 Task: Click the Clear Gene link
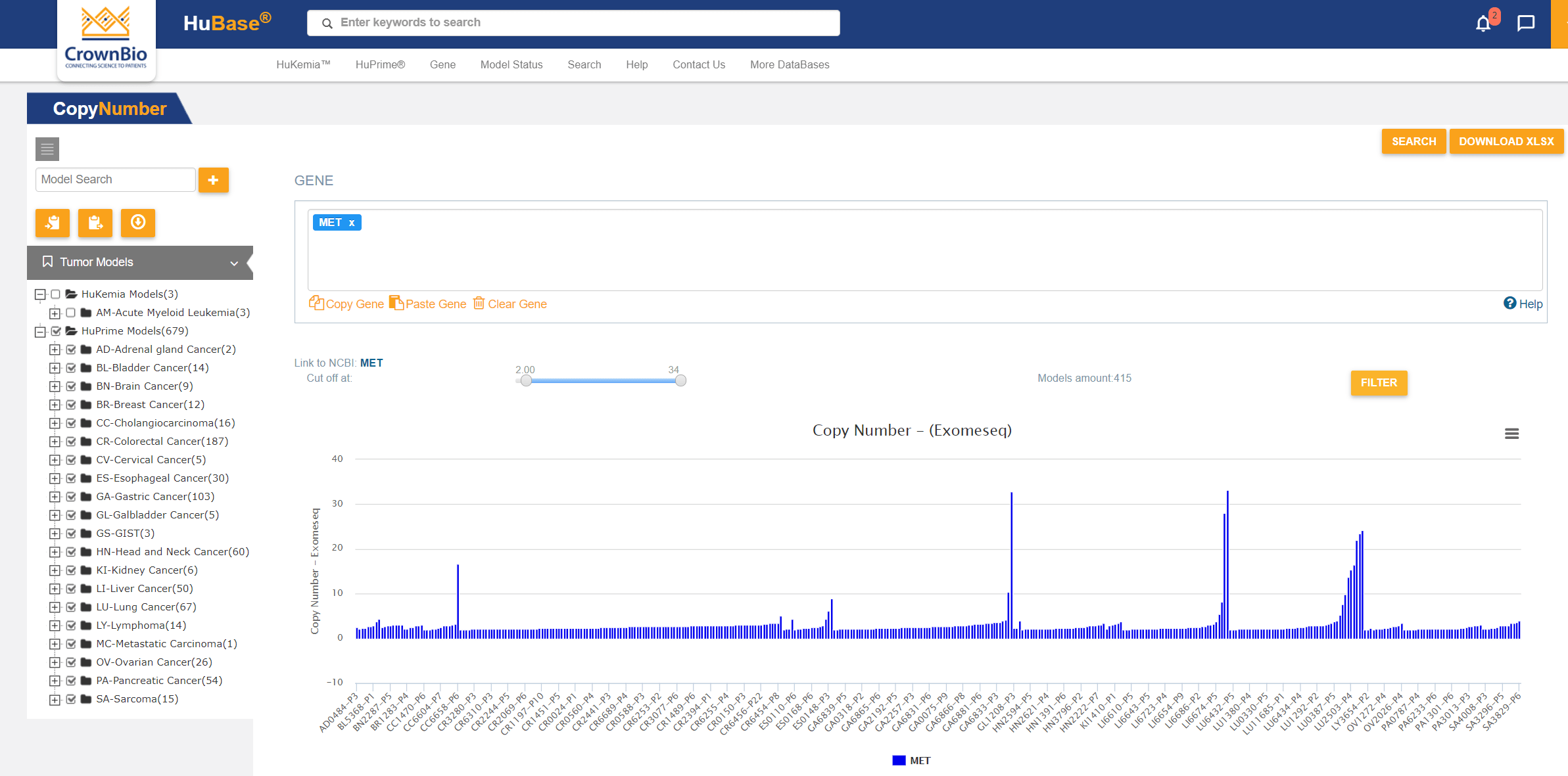pos(510,304)
